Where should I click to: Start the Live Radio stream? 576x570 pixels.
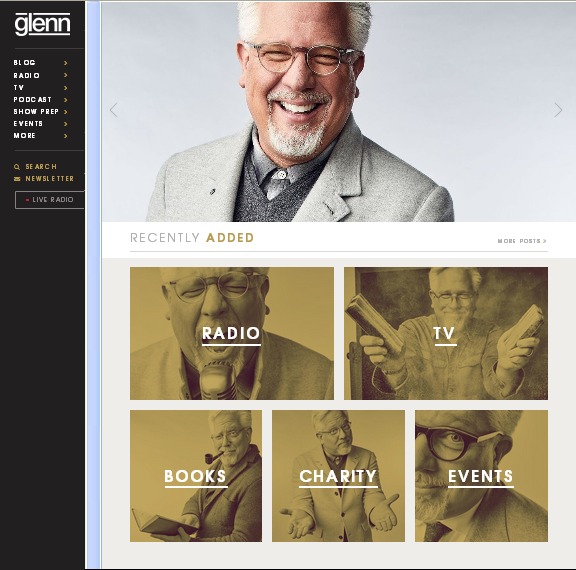(50, 200)
